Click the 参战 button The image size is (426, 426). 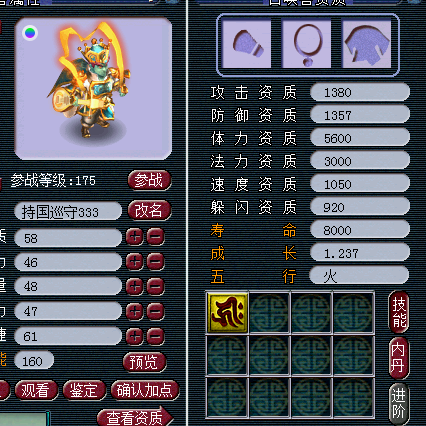(149, 180)
